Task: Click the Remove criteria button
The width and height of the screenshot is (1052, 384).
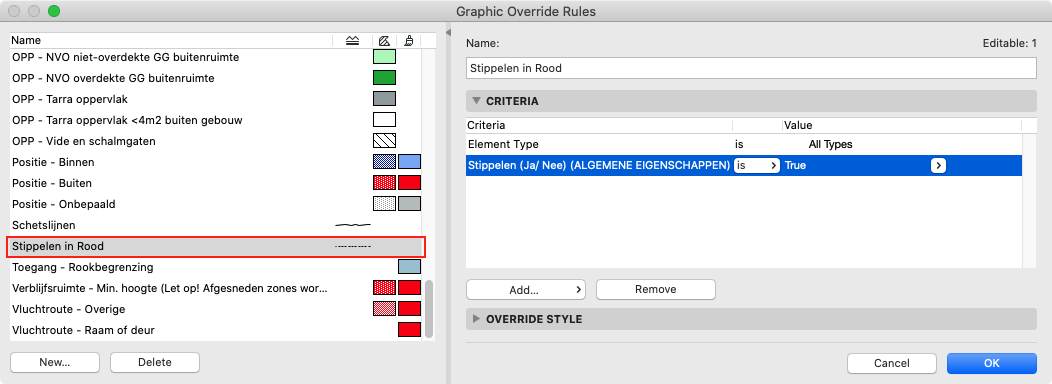Action: (655, 289)
